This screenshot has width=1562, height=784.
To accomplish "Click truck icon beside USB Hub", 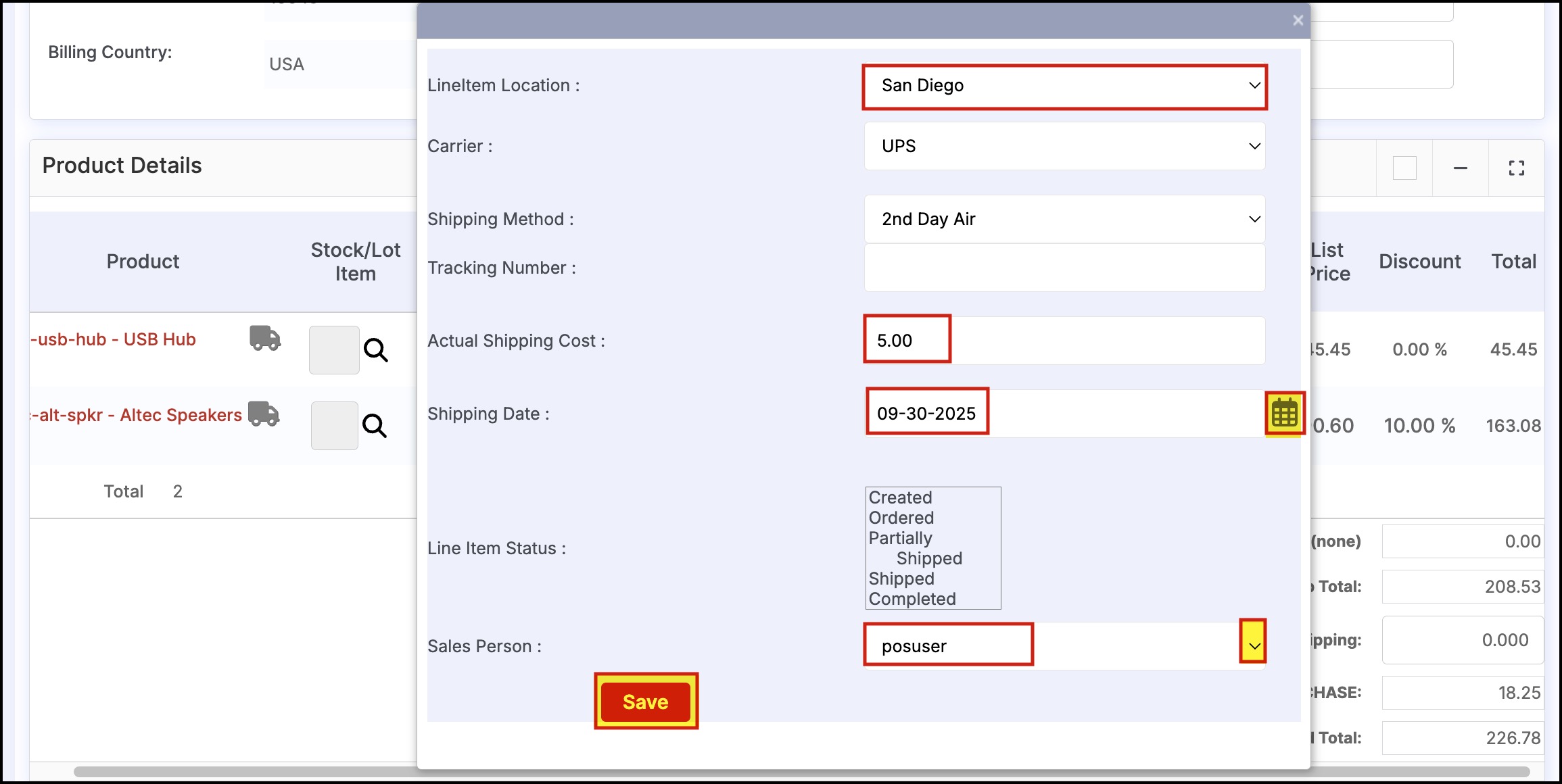I will [x=265, y=338].
